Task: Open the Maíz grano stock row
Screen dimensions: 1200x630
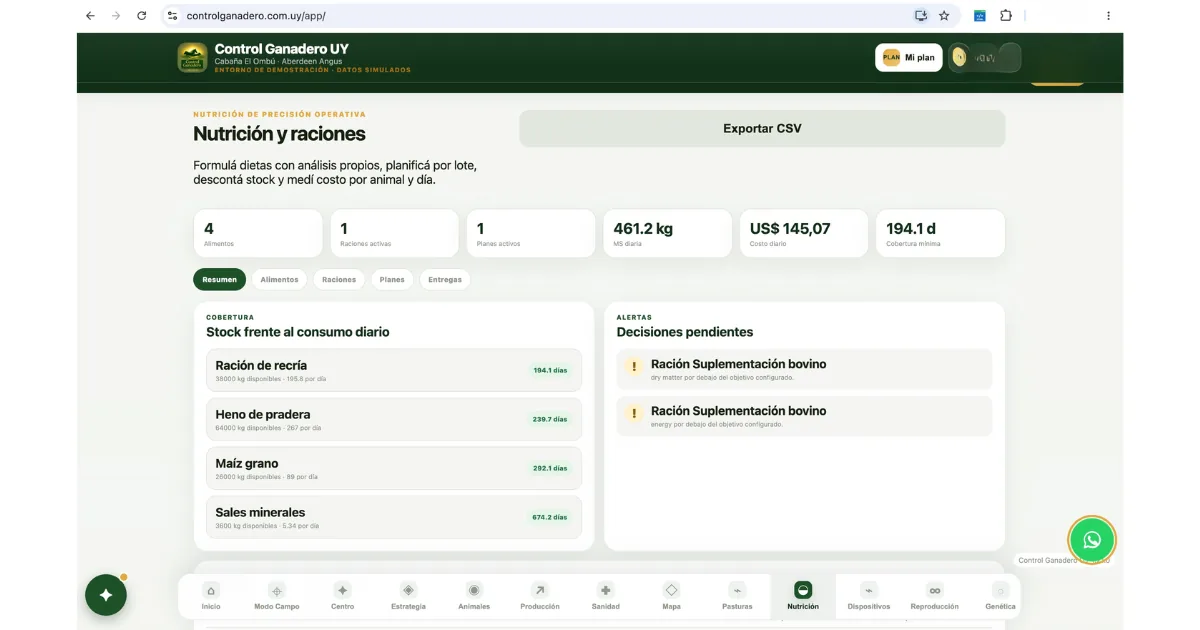Action: point(394,468)
